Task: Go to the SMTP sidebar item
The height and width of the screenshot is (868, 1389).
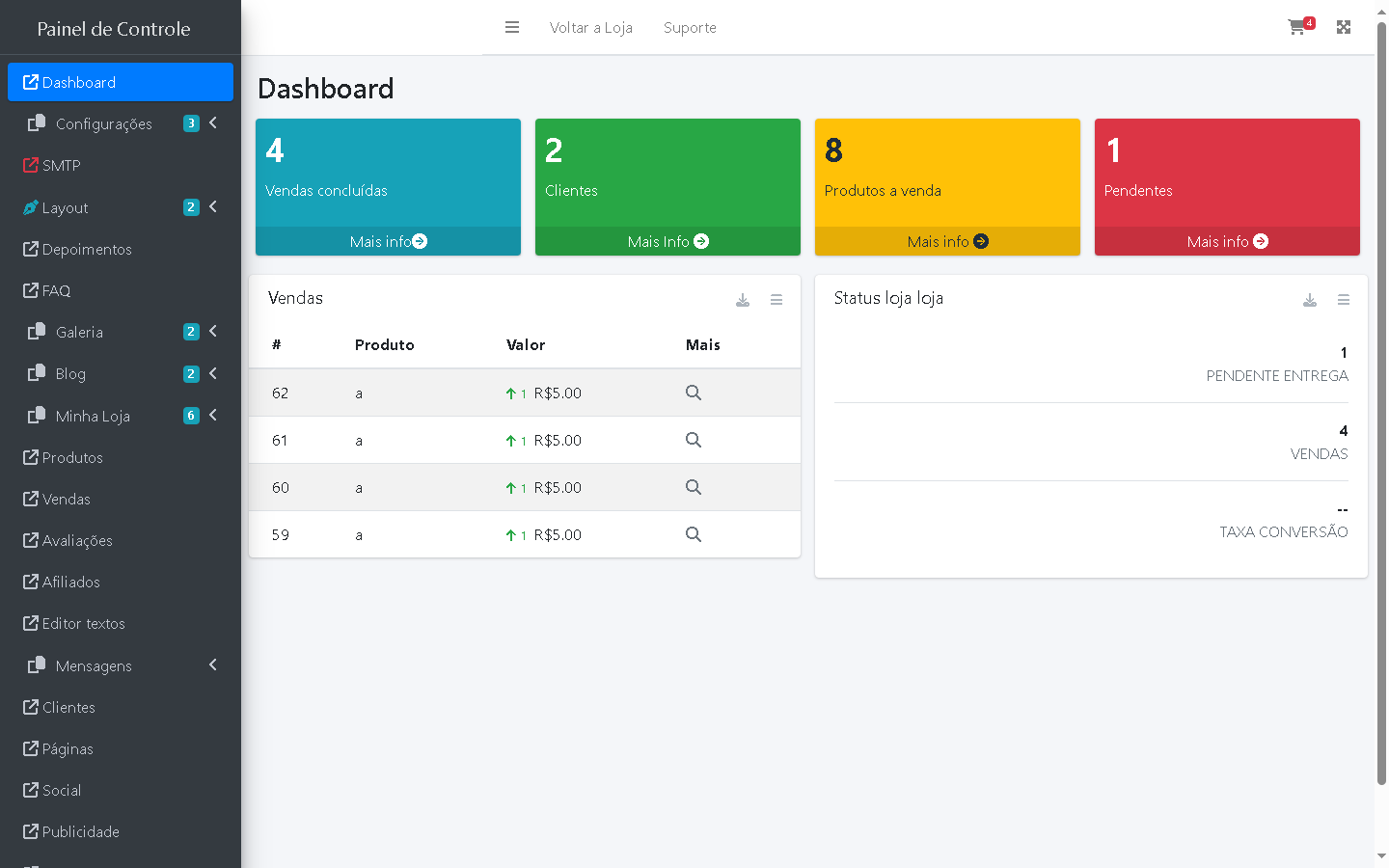Action: [61, 166]
